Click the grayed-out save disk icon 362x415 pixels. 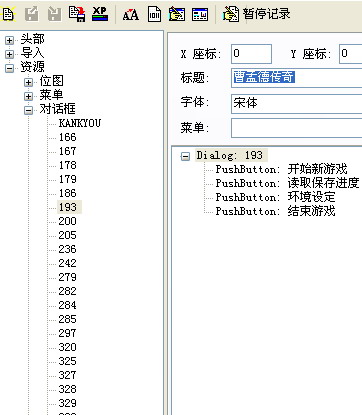pyautogui.click(x=54, y=14)
